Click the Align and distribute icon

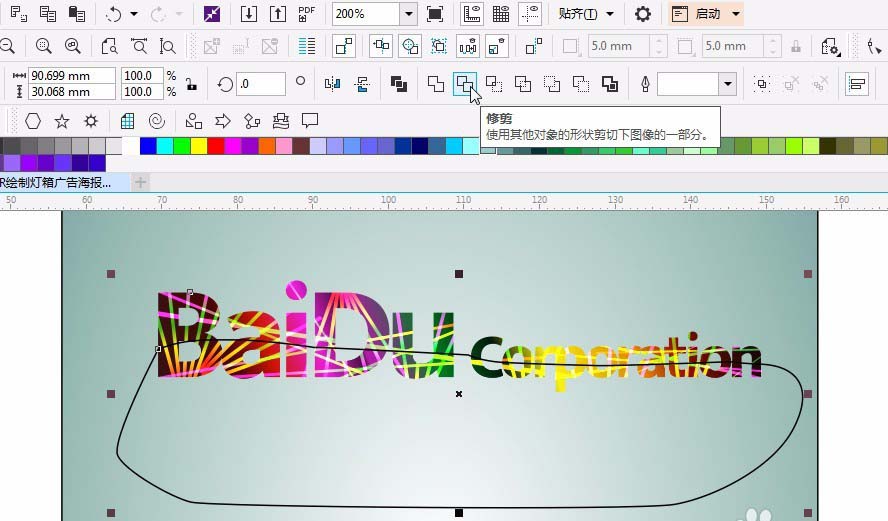pyautogui.click(x=857, y=84)
